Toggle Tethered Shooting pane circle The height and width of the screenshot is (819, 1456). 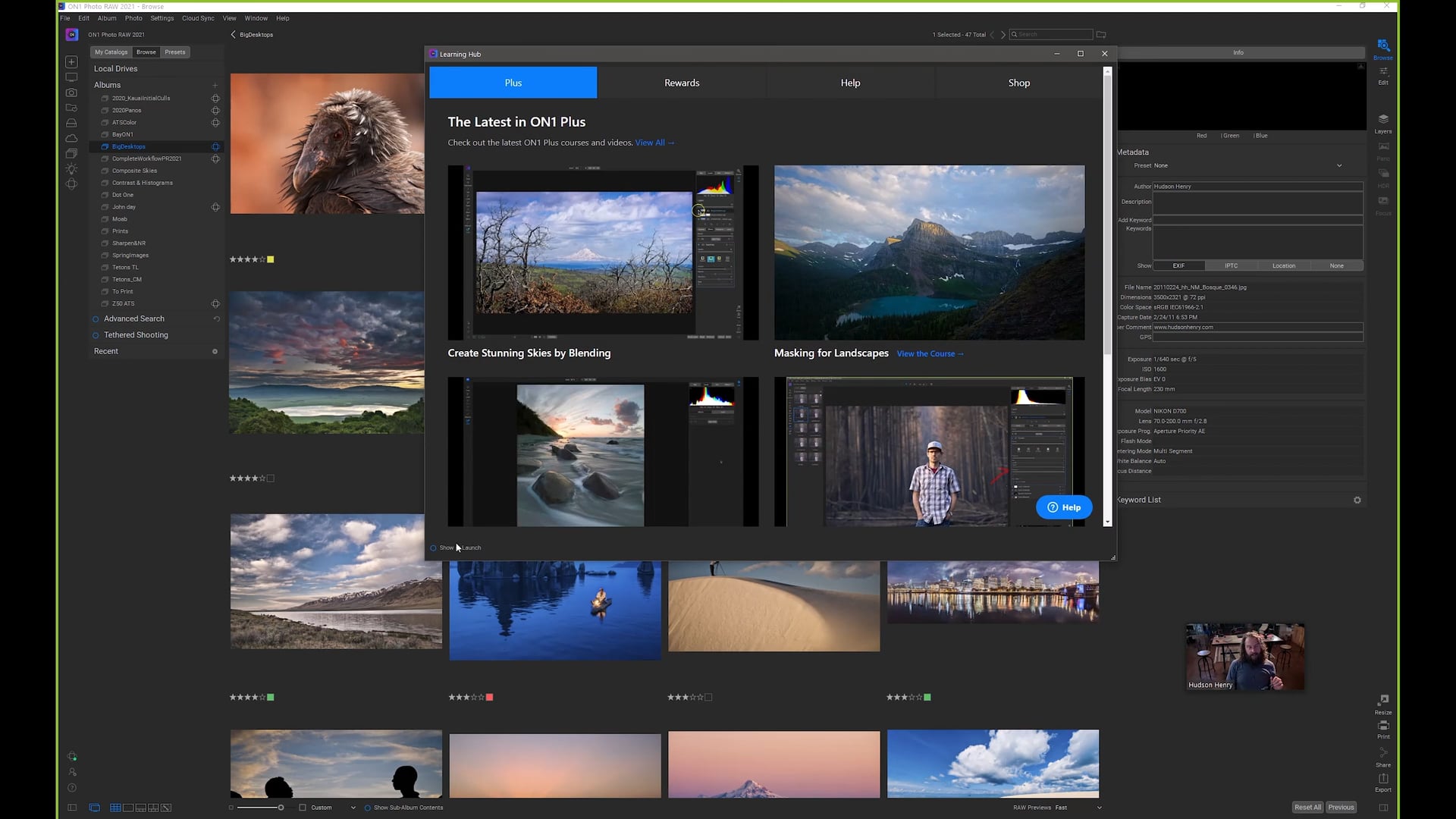click(x=96, y=335)
